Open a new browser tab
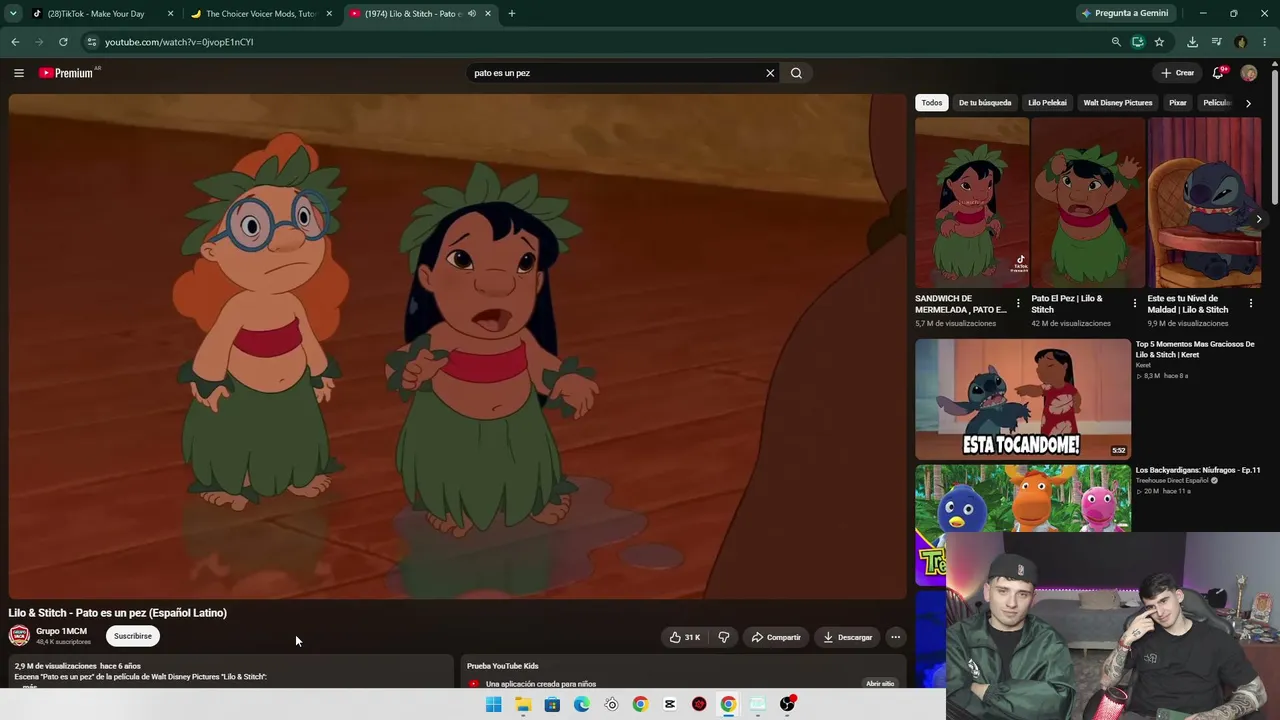Image resolution: width=1280 pixels, height=720 pixels. [511, 14]
